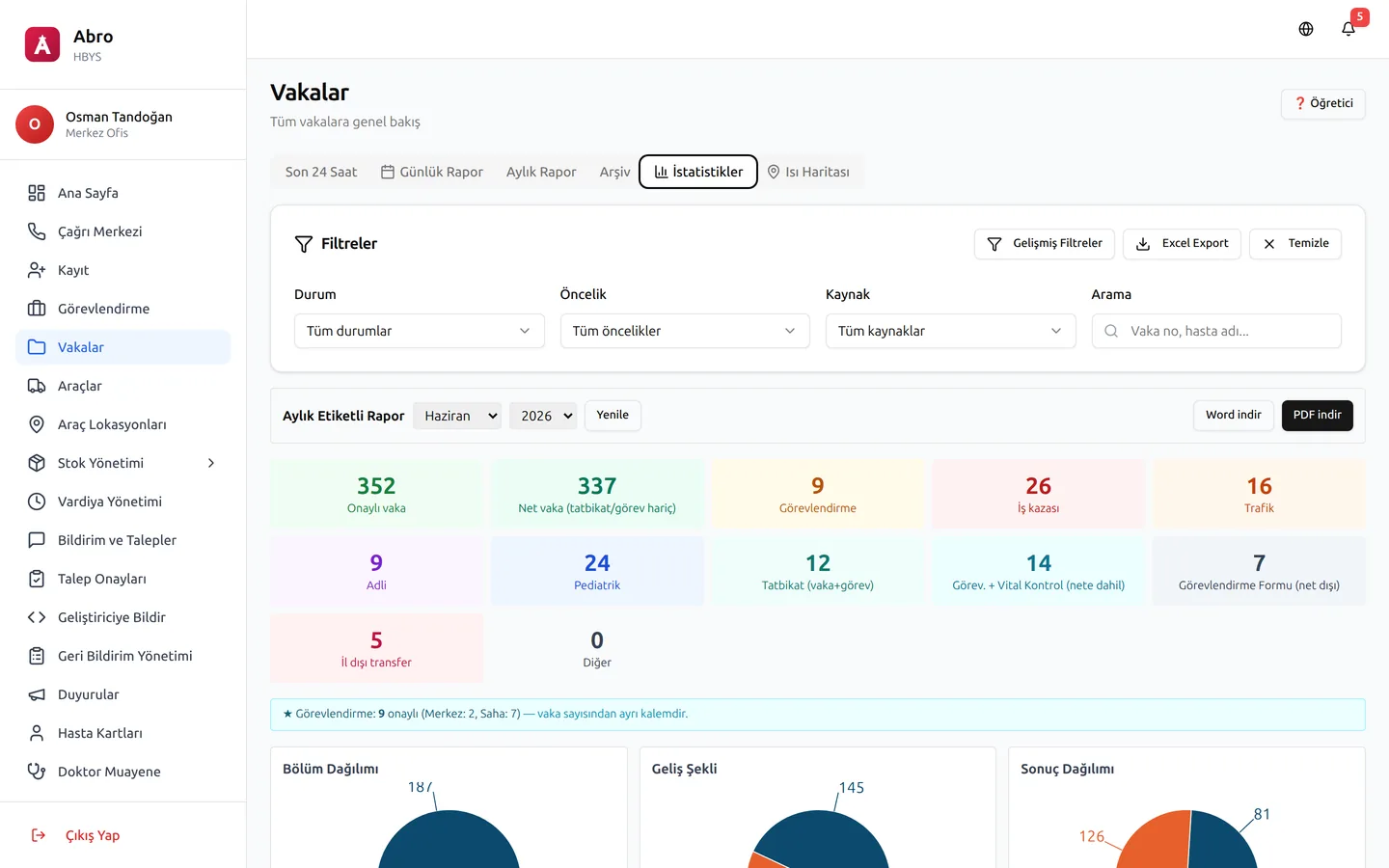Click the Arama search input field

pyautogui.click(x=1216, y=331)
